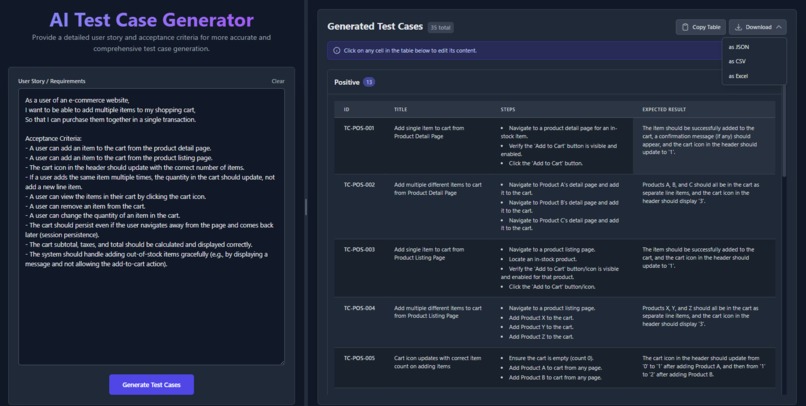Click the Generated Test Cases heading
Screen dimensions: 806x406
(x=375, y=27)
